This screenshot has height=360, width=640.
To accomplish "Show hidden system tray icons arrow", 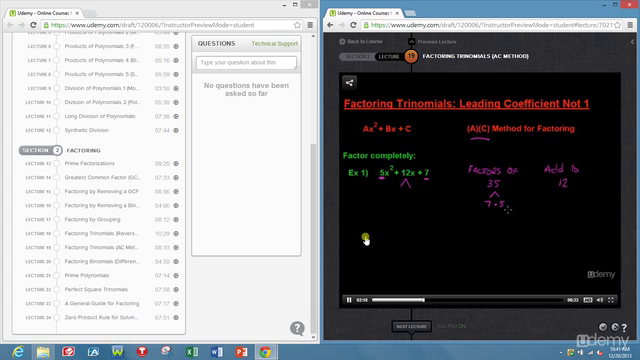I will 561,353.
